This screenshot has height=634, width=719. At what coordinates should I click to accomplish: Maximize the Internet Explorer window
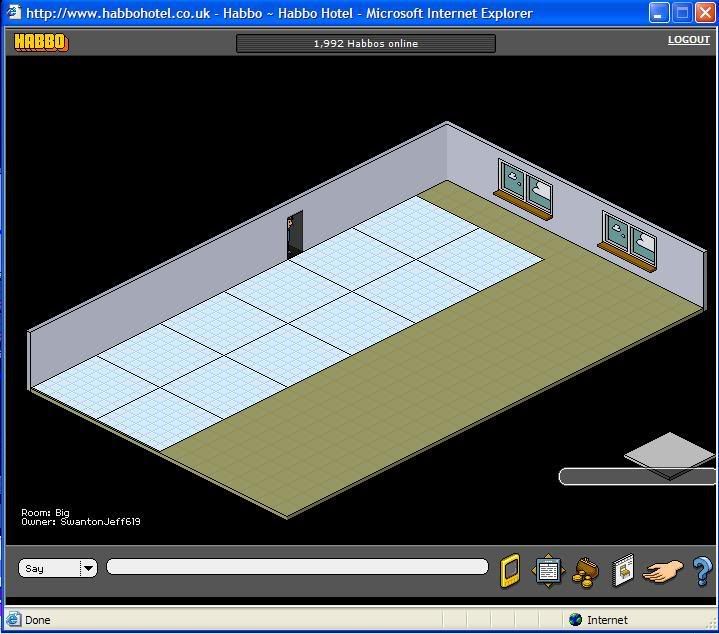point(682,14)
